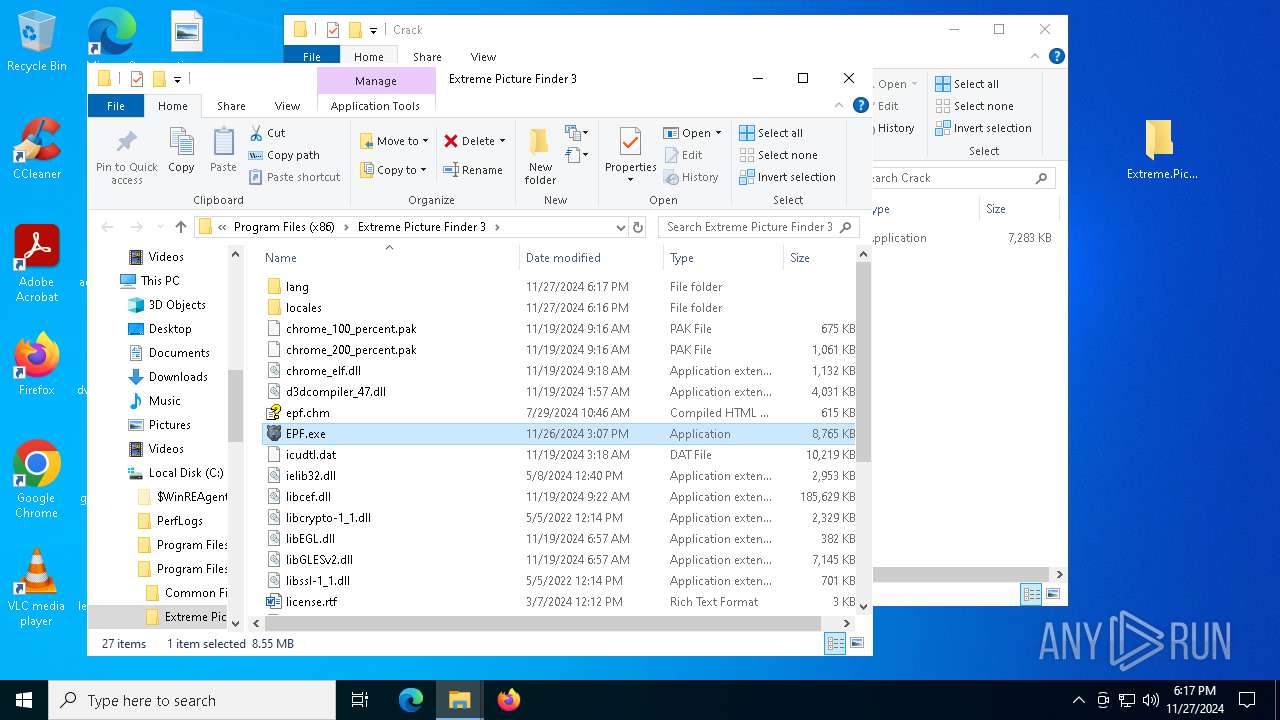1280x720 pixels.
Task: Open the Home tab in Crack window
Action: [368, 57]
